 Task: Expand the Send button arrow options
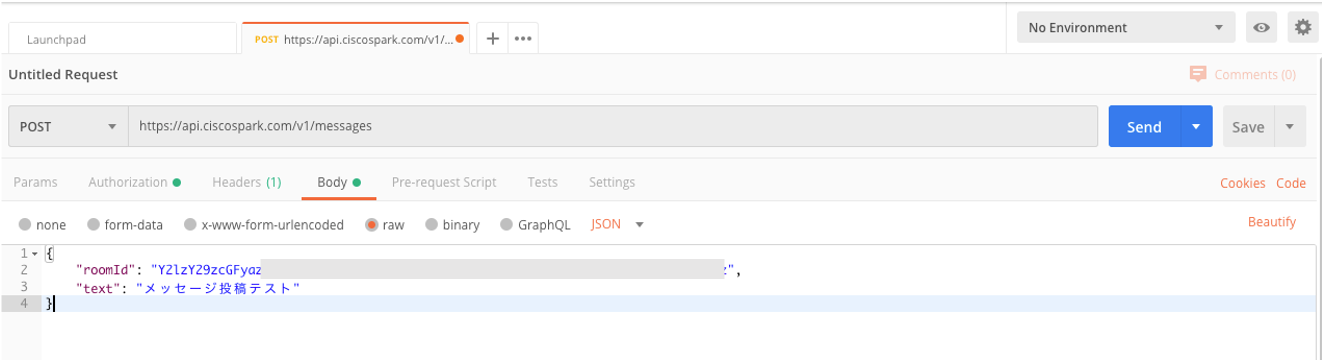tap(1196, 126)
